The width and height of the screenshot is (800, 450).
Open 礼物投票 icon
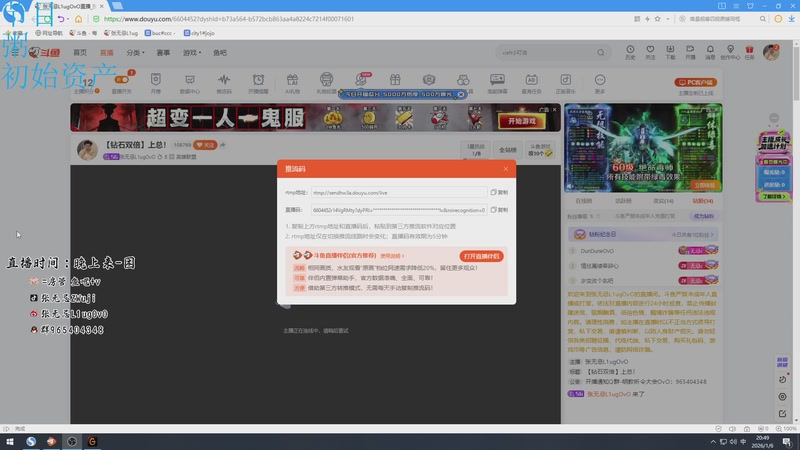coord(327,83)
